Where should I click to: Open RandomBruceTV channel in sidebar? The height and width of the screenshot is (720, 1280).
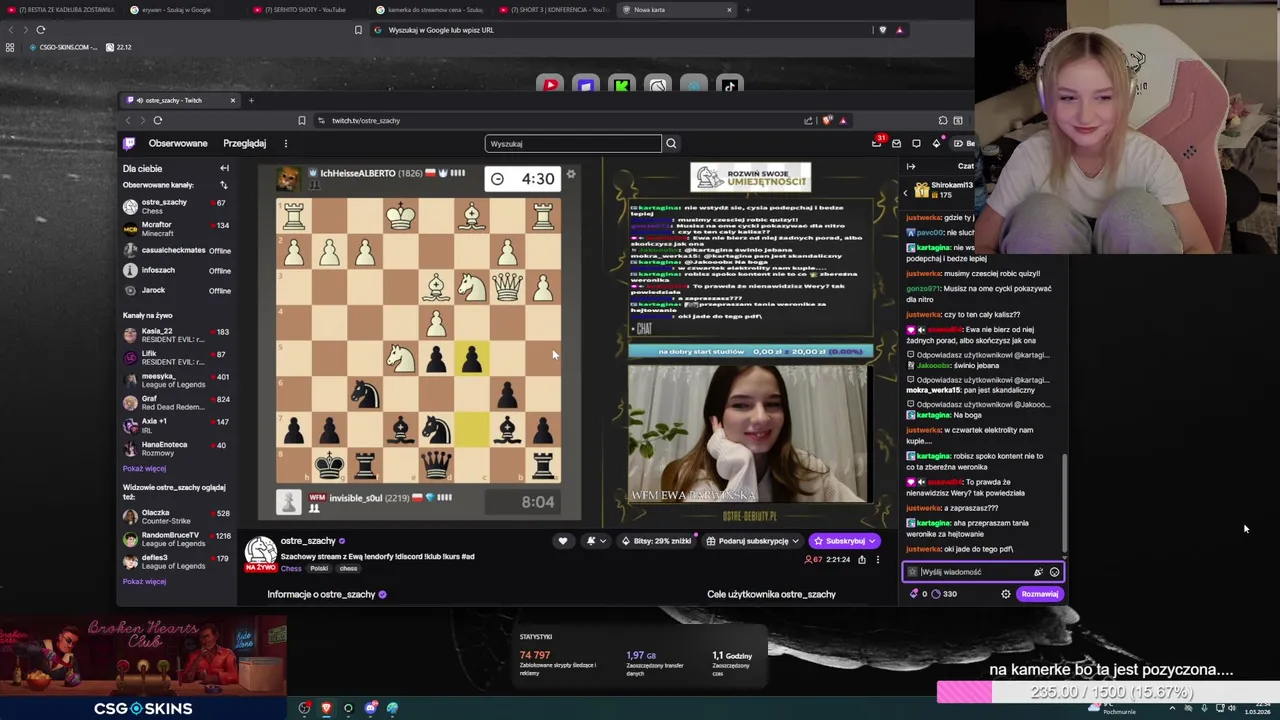176,539
